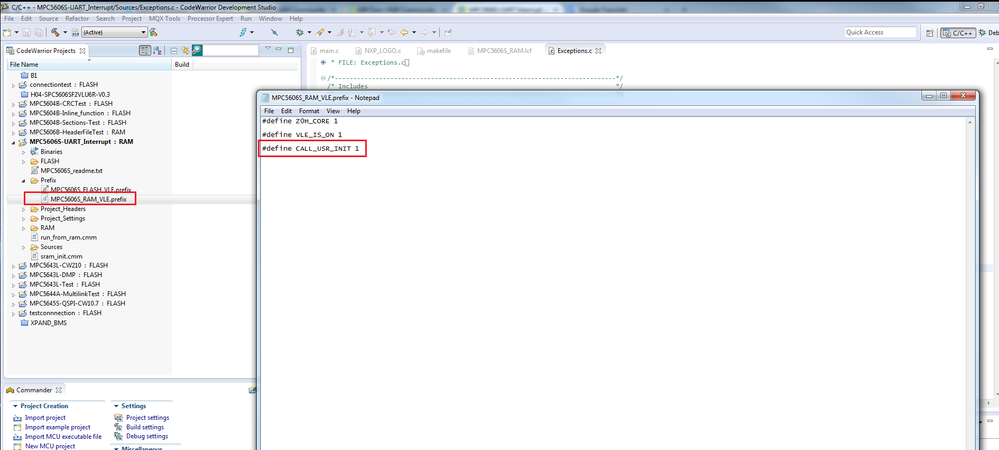This screenshot has width=999, height=450.
Task: Click the Save toolbar icon
Action: (x=27, y=32)
